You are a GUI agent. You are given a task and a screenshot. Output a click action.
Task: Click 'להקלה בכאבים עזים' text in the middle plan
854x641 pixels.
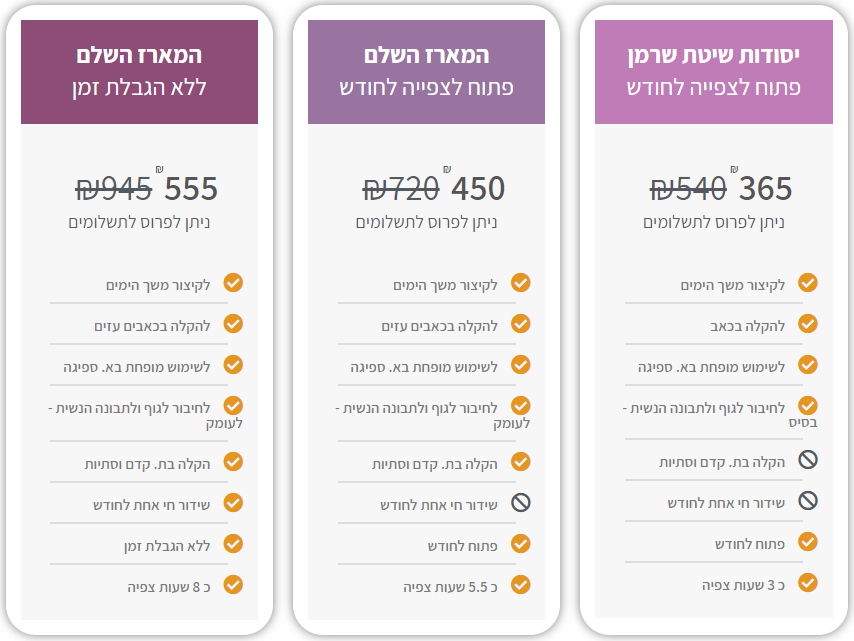pos(440,326)
